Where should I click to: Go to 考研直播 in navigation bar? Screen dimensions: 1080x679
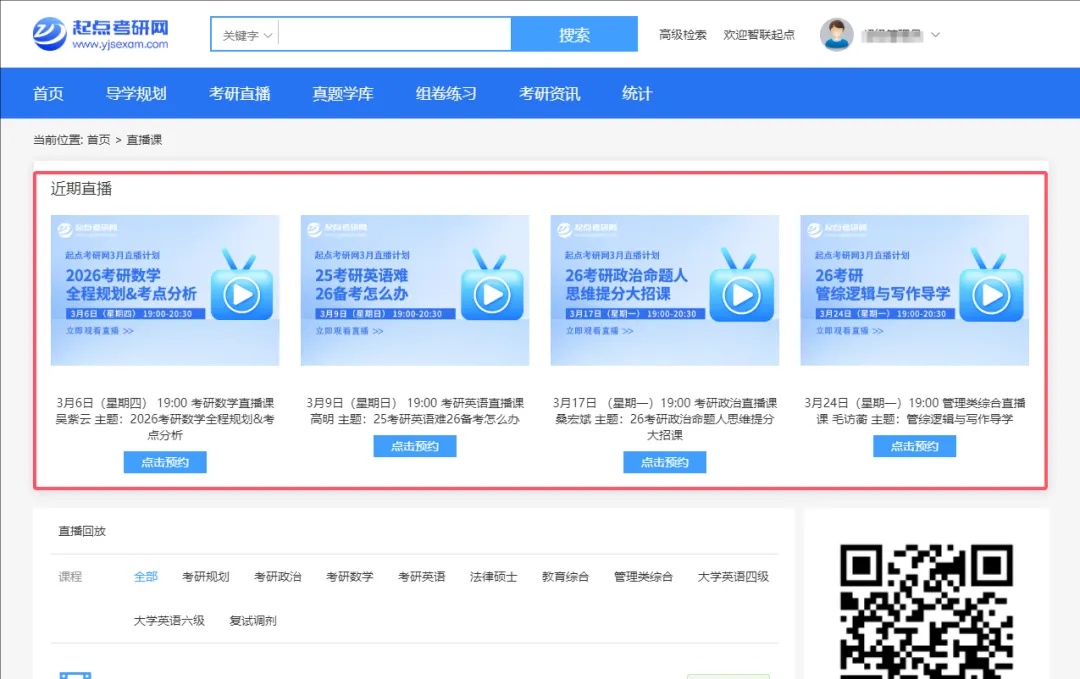point(239,94)
